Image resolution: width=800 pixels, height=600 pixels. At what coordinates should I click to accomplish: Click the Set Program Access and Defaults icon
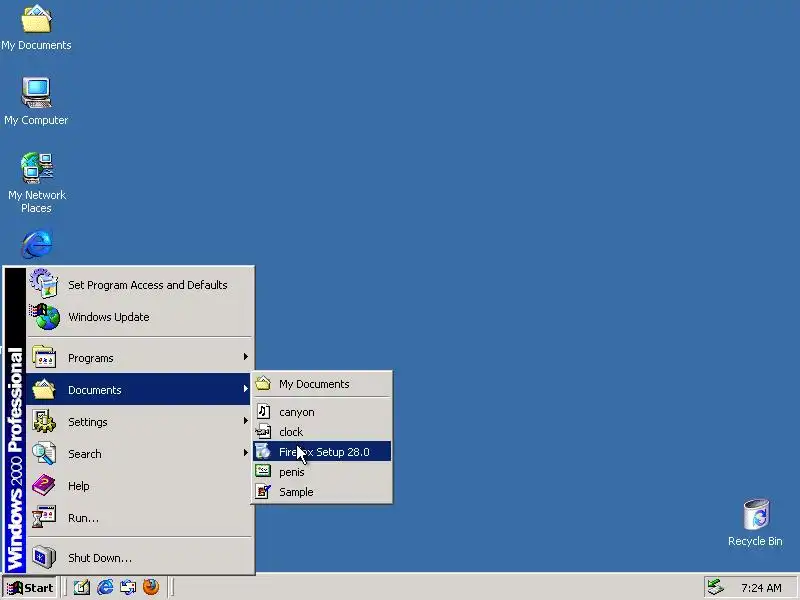pos(44,284)
